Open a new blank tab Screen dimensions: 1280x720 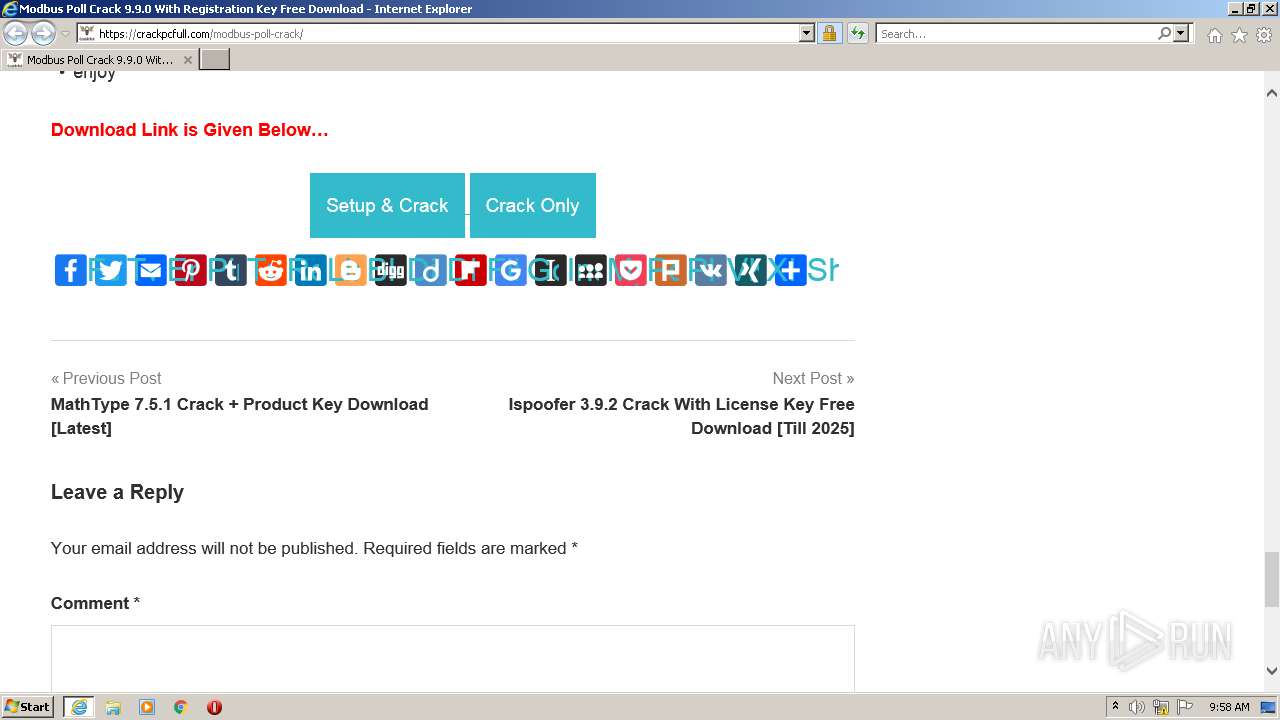(x=215, y=60)
